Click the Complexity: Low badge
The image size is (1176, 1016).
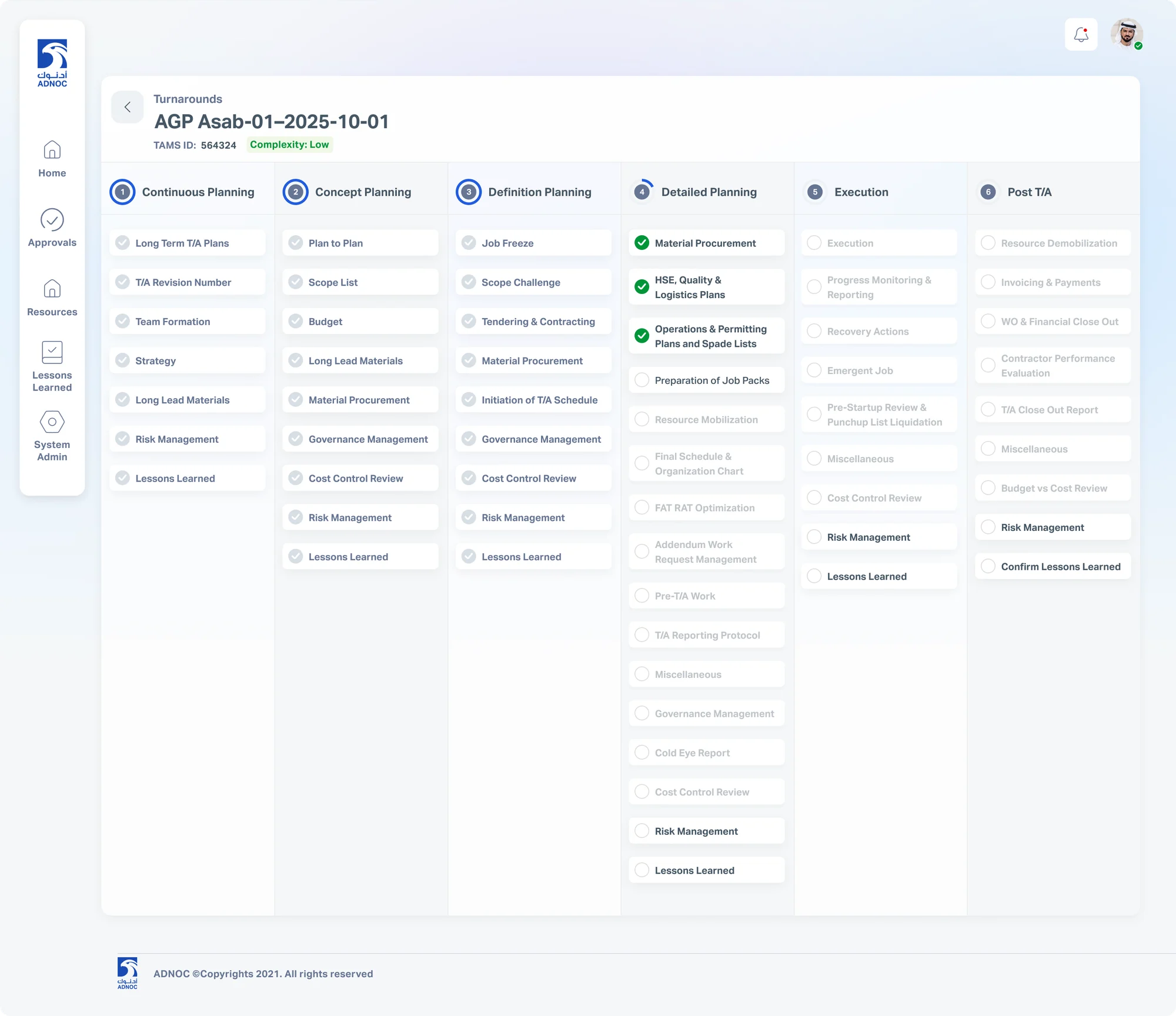[x=289, y=145]
